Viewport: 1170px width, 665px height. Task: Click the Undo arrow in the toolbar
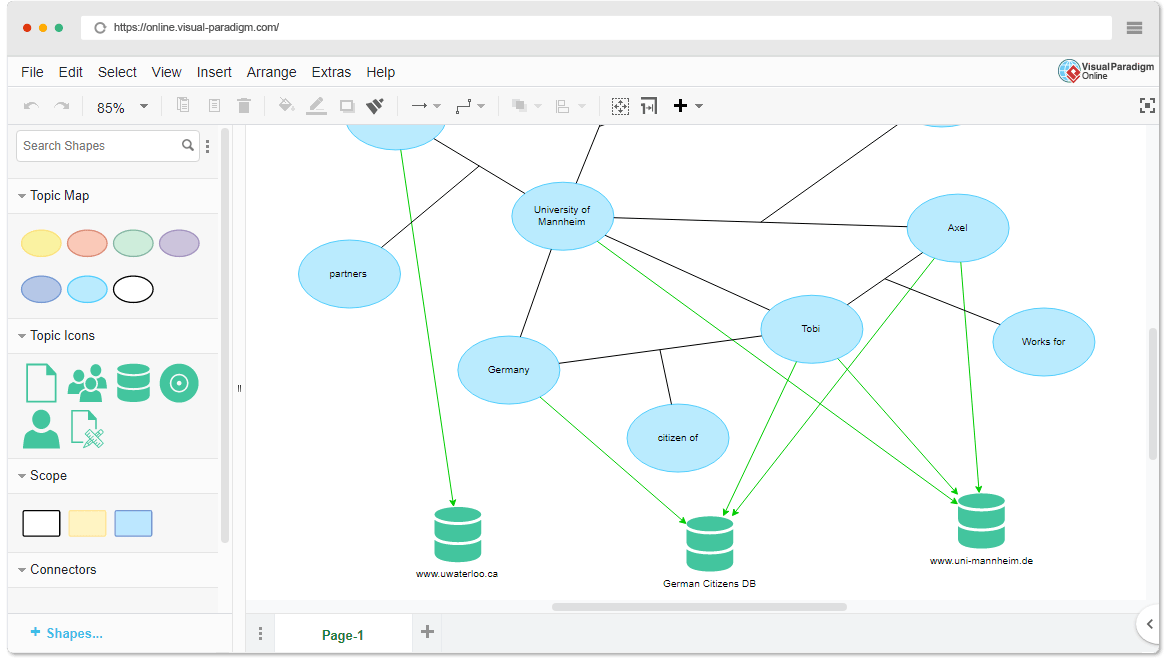30,105
